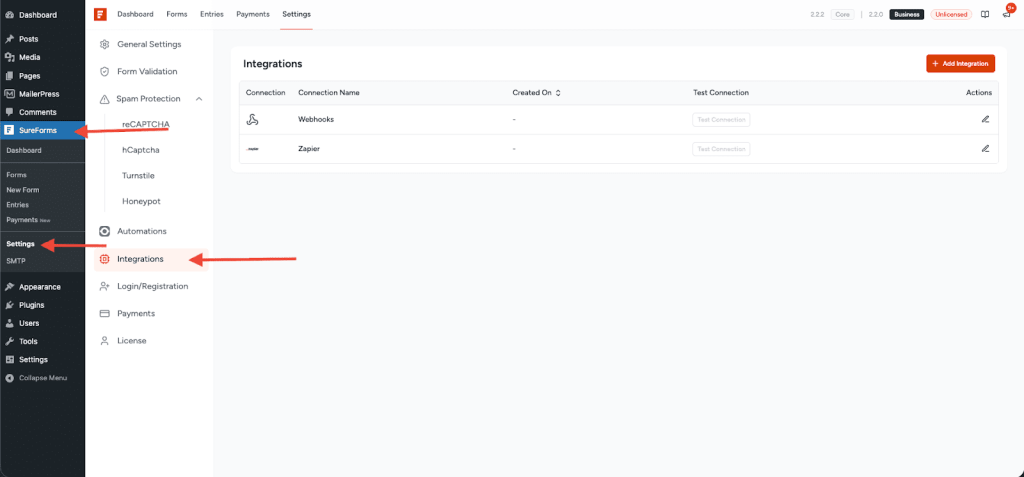Viewport: 1024px width, 477px height.
Task: Test Connection for Webhooks
Action: 721,119
